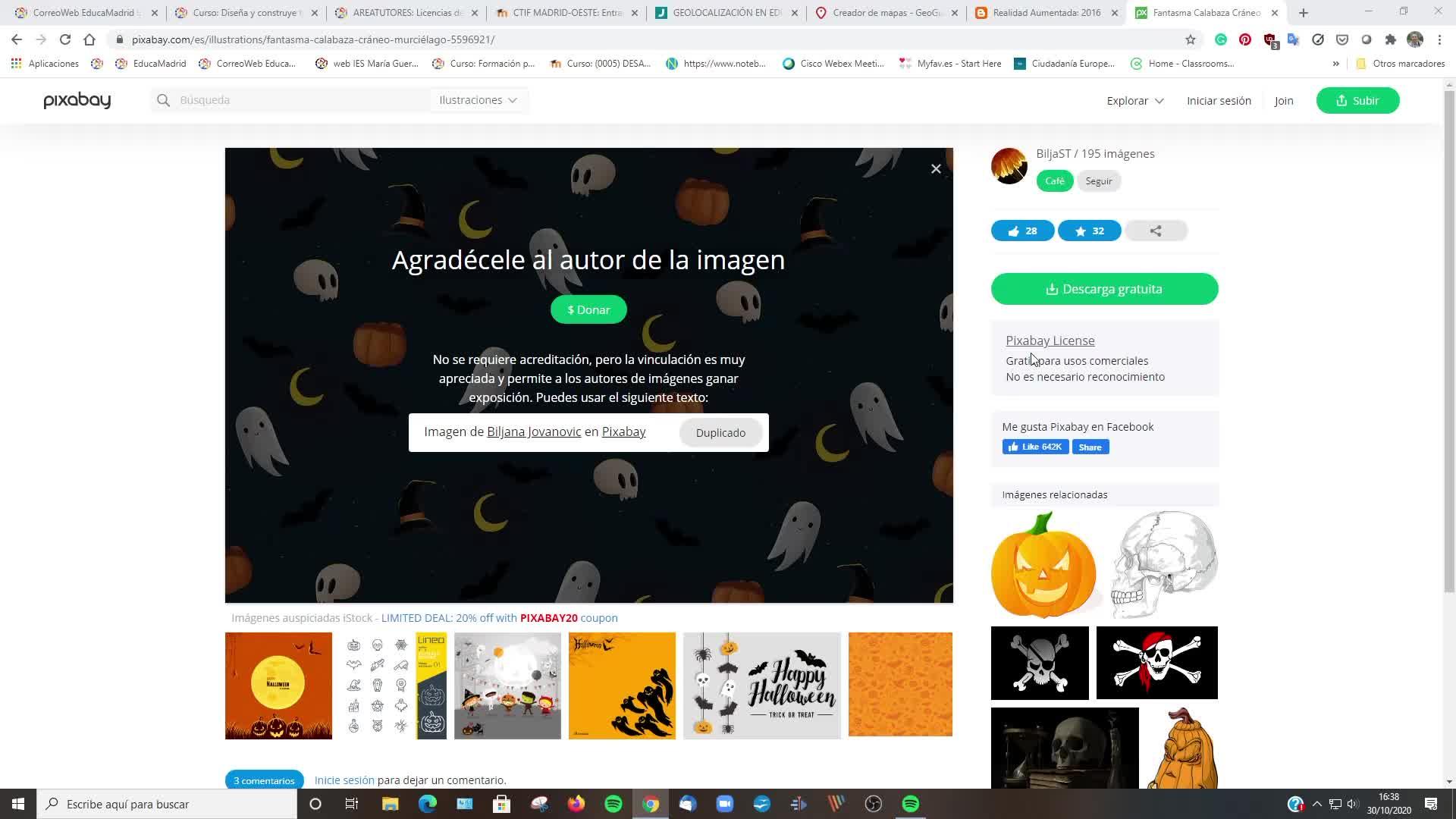Click the $ Donar button
The image size is (1456, 819).
tap(588, 309)
